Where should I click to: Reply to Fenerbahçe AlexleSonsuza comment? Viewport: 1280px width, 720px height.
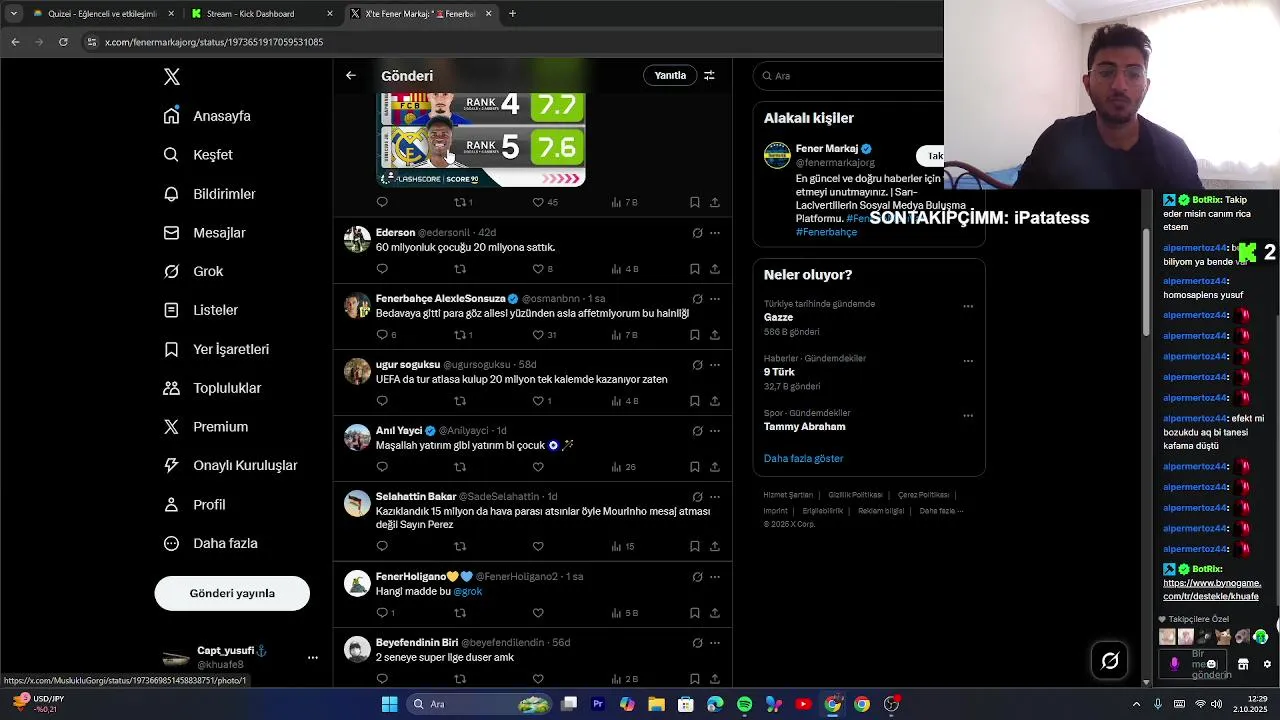(382, 335)
